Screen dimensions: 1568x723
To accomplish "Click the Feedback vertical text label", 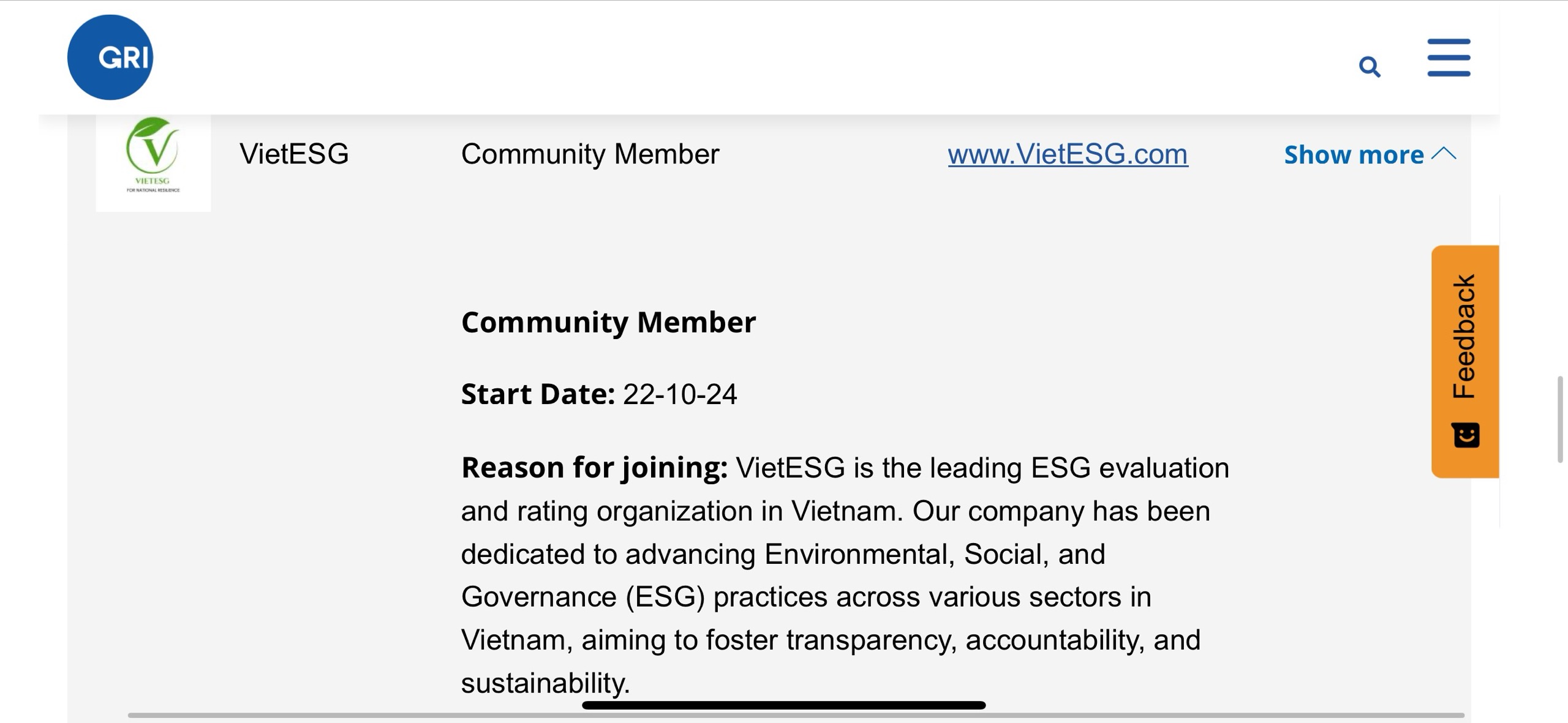I will 1464,336.
